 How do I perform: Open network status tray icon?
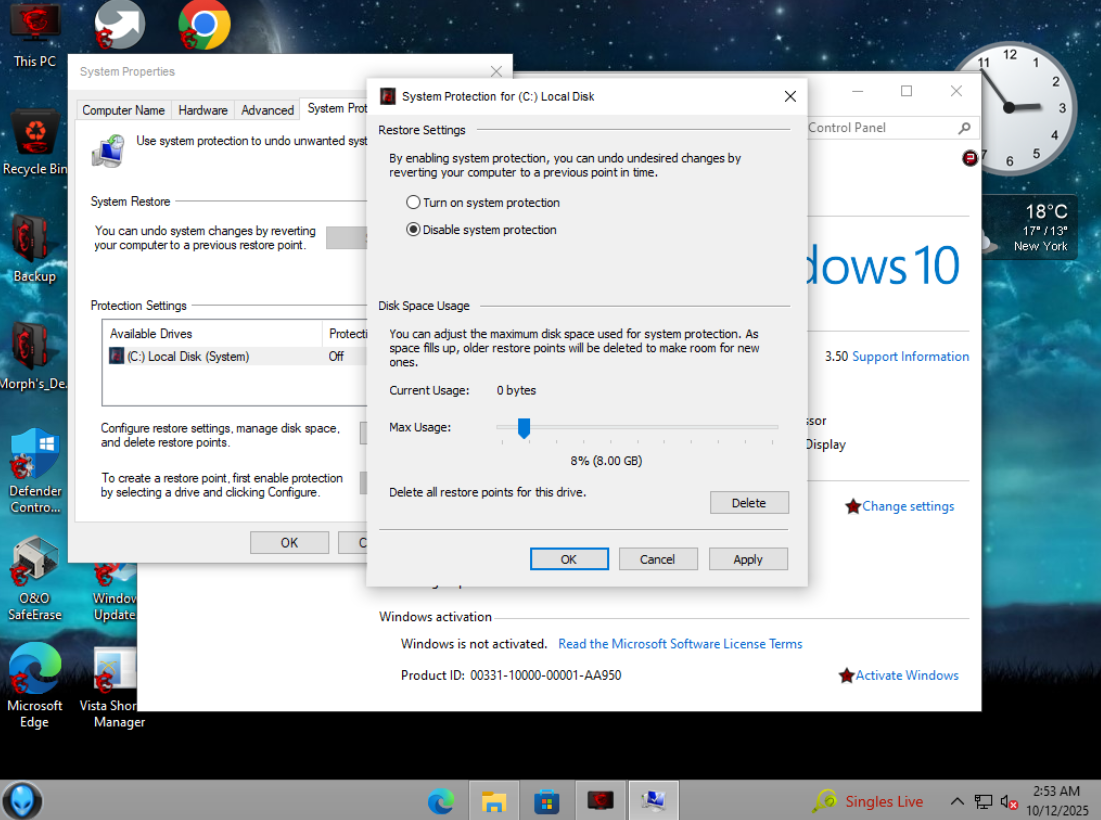click(983, 801)
